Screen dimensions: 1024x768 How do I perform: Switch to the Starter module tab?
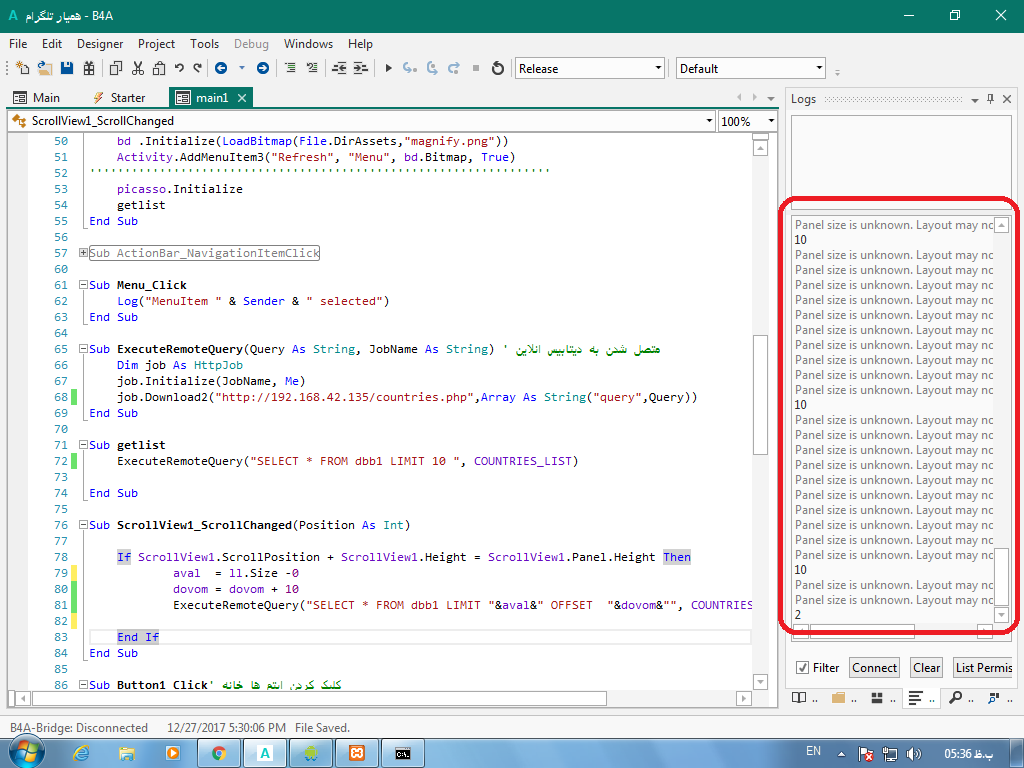119,98
